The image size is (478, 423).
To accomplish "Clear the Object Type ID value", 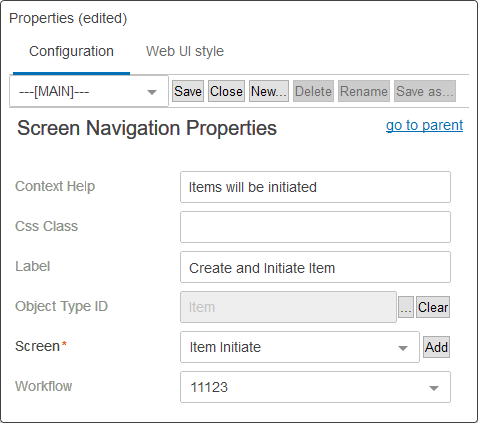I will (x=433, y=307).
